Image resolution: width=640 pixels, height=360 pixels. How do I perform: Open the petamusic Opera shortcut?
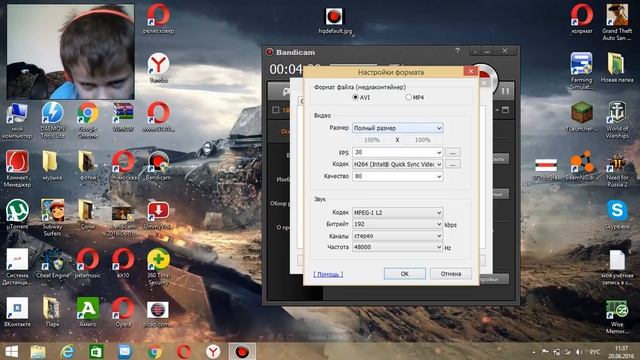coord(88,263)
